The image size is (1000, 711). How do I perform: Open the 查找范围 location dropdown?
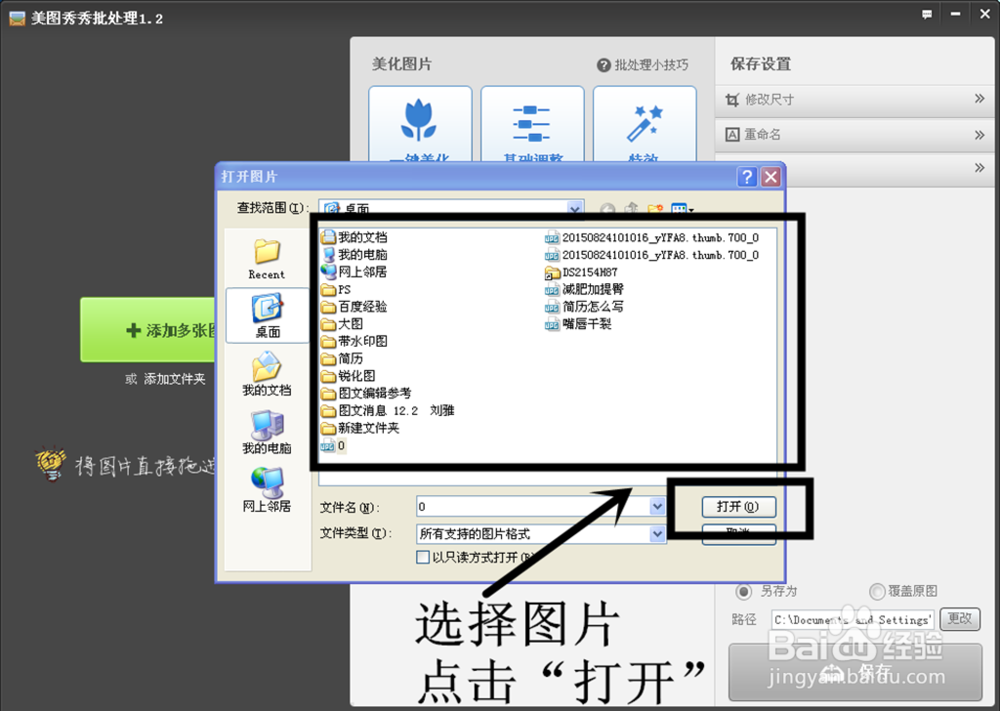575,209
